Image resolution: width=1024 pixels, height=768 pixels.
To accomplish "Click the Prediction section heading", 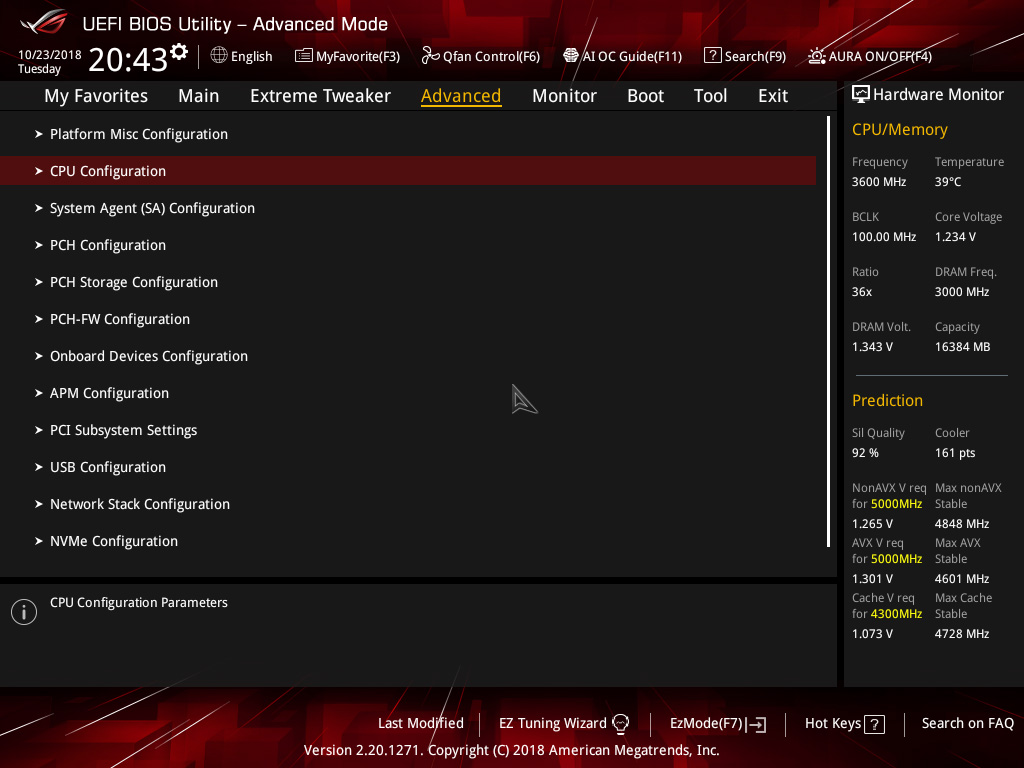I will [887, 400].
